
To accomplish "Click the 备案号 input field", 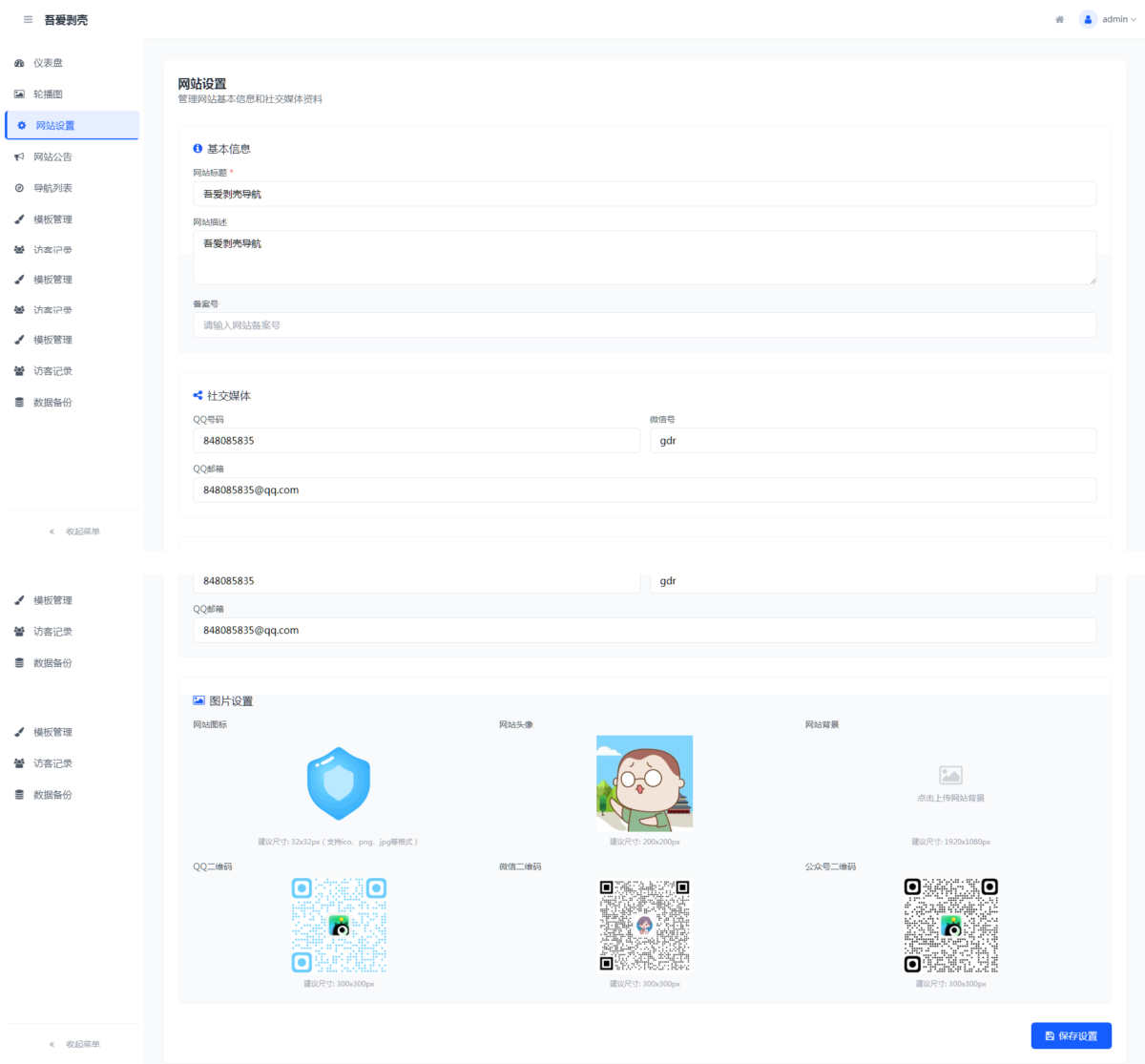I will click(x=644, y=325).
